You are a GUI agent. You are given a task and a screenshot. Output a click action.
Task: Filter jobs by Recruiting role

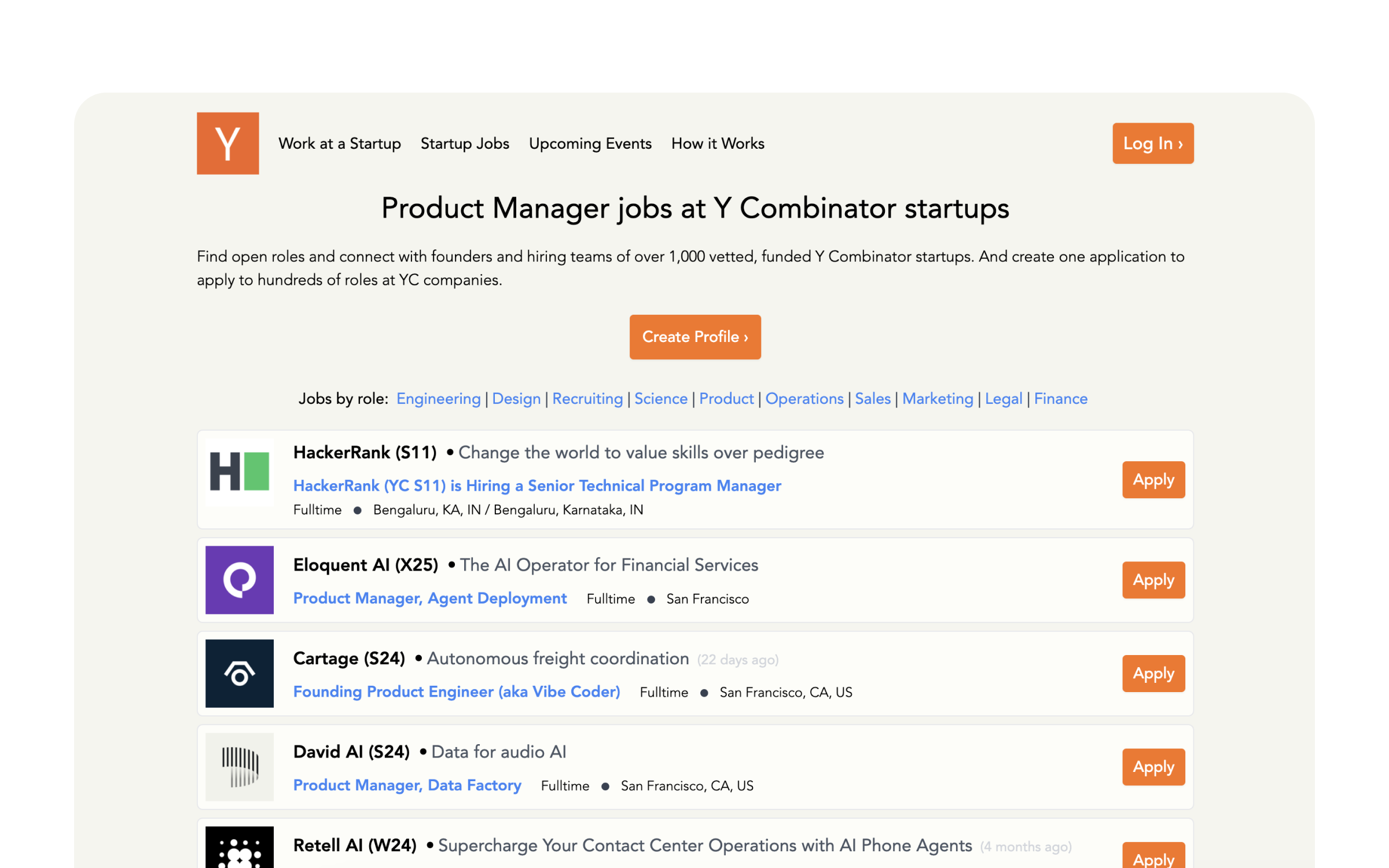[x=587, y=399]
